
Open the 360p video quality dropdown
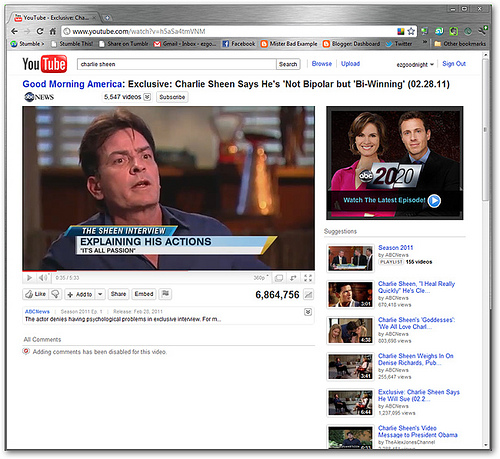261,278
